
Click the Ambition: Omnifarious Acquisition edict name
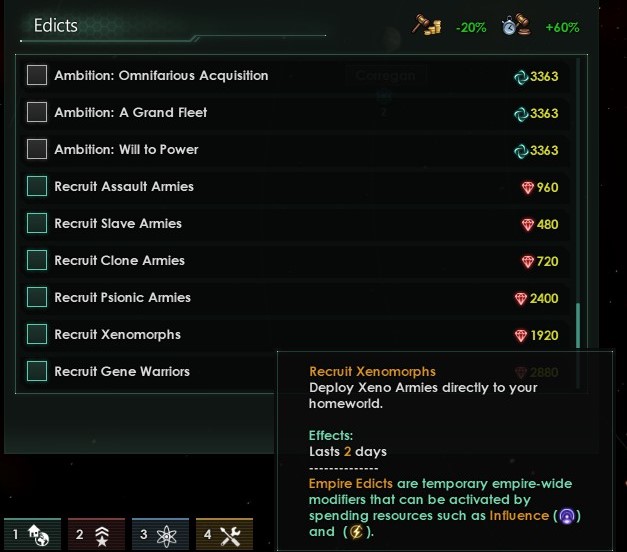161,76
